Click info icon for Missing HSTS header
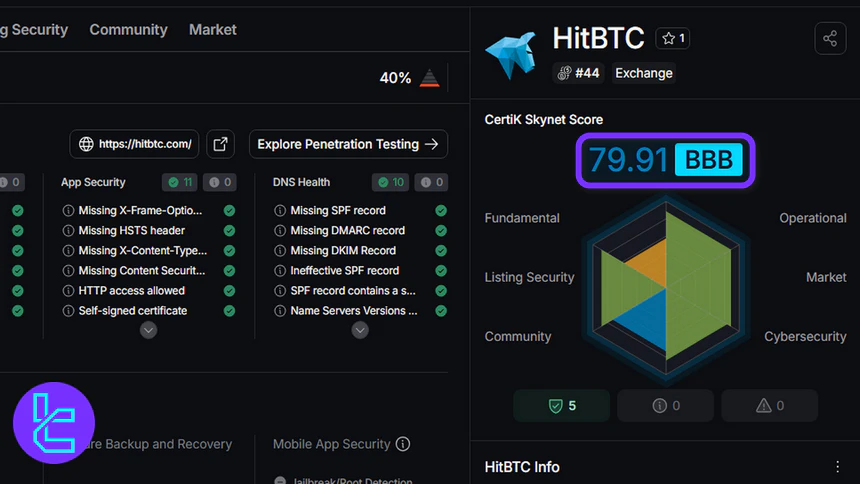 tap(68, 231)
